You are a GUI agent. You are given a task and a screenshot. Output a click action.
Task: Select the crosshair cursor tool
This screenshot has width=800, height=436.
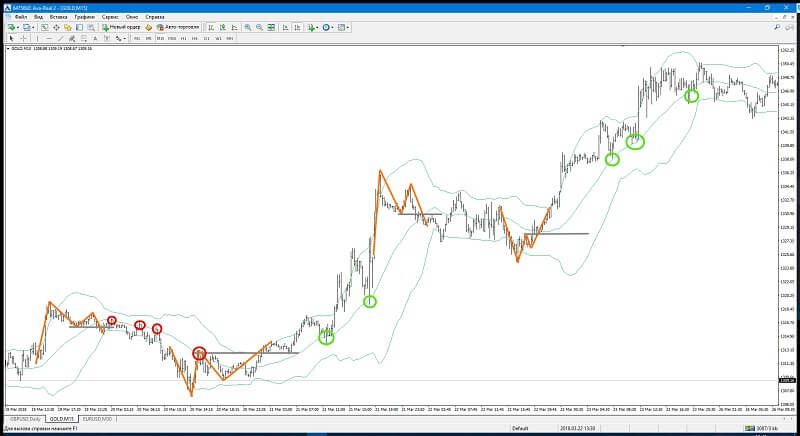[x=23, y=38]
